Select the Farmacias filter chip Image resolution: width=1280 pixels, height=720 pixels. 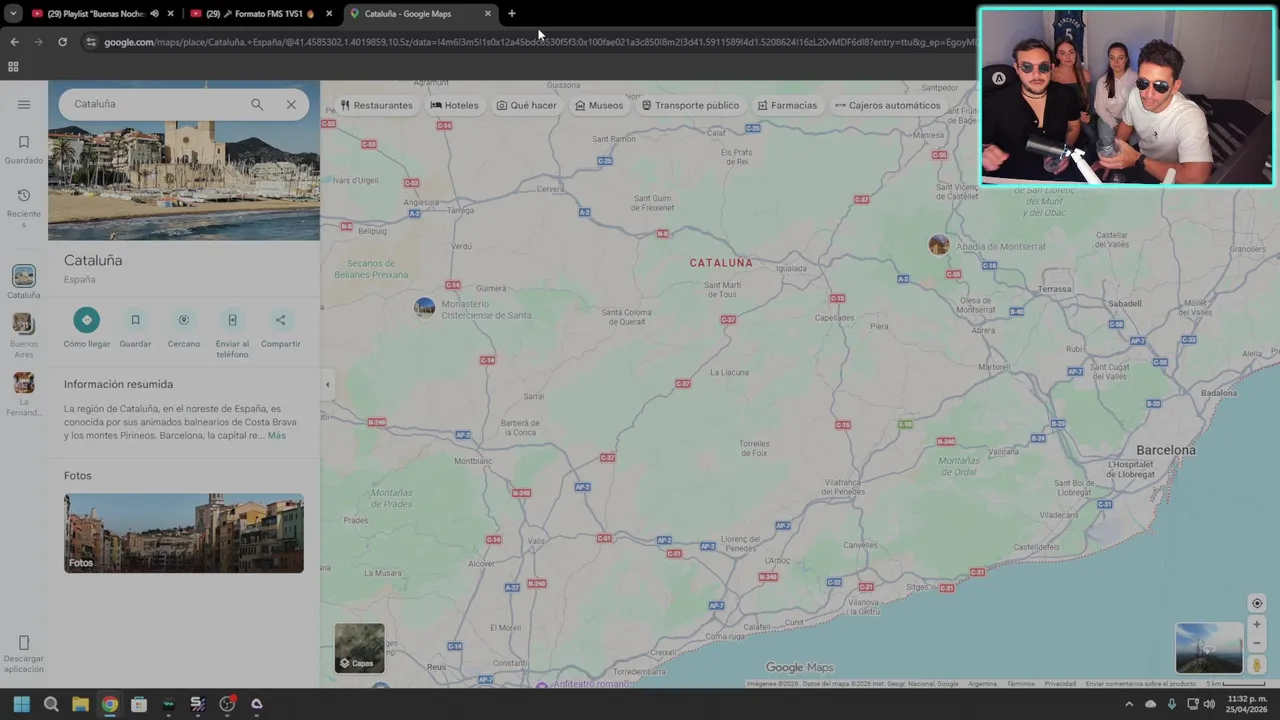787,105
